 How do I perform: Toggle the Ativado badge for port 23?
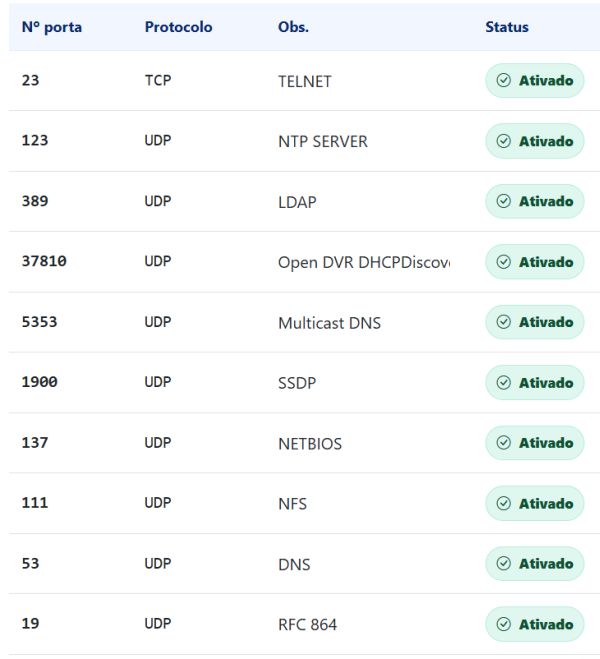pyautogui.click(x=535, y=81)
